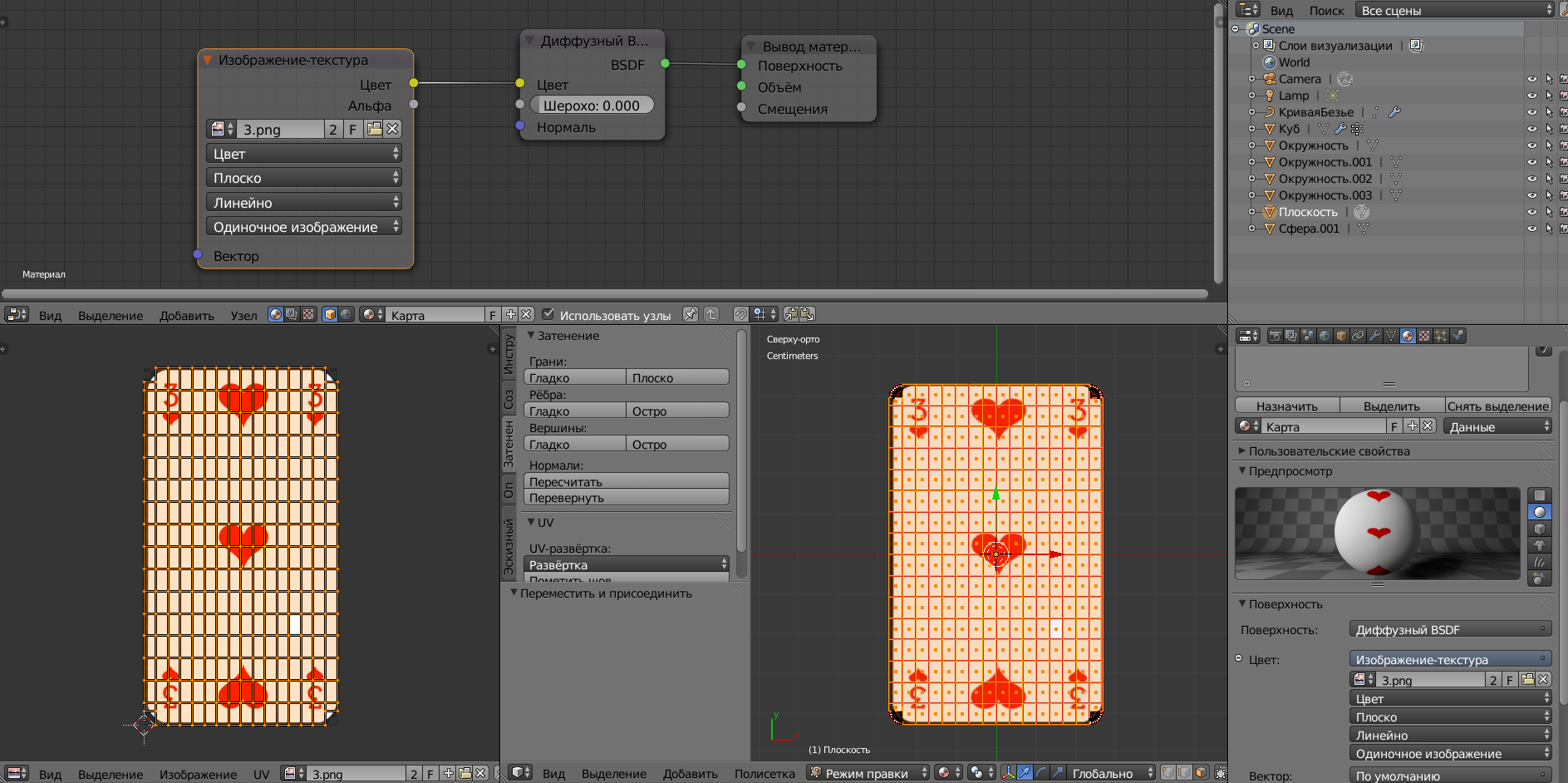Open Узел menu in node editor
The height and width of the screenshot is (783, 1568).
tap(243, 315)
